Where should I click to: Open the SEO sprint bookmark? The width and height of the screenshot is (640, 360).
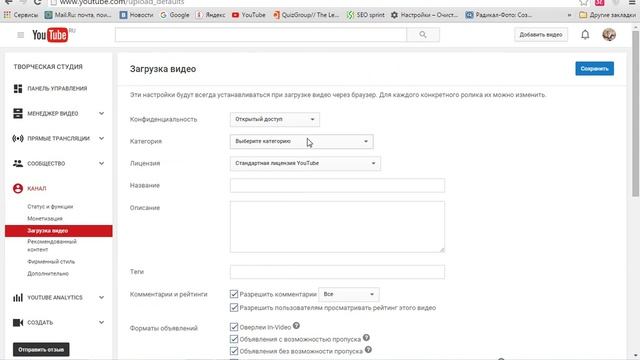point(365,15)
